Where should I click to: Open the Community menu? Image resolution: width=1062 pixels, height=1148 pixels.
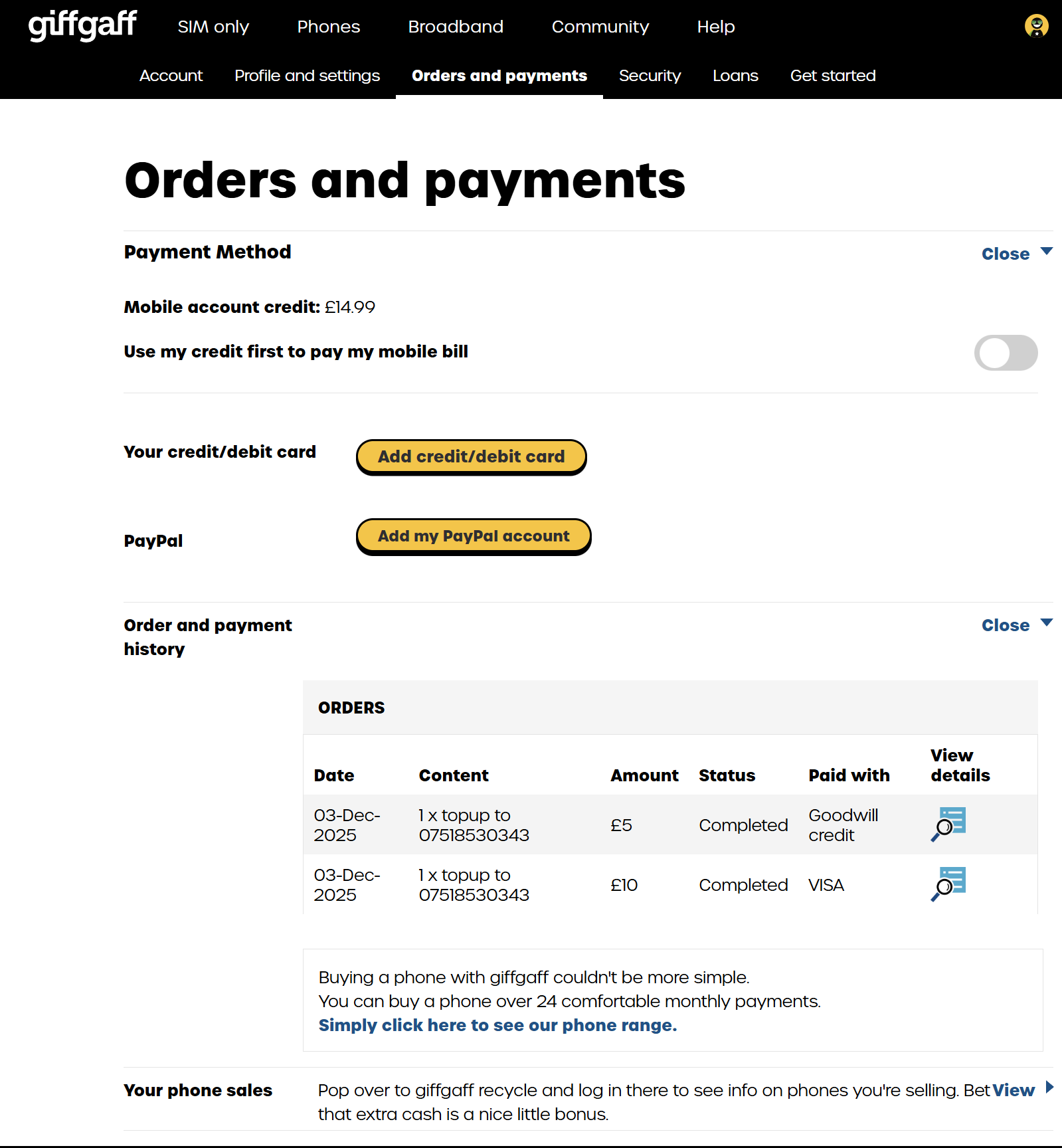(x=600, y=27)
